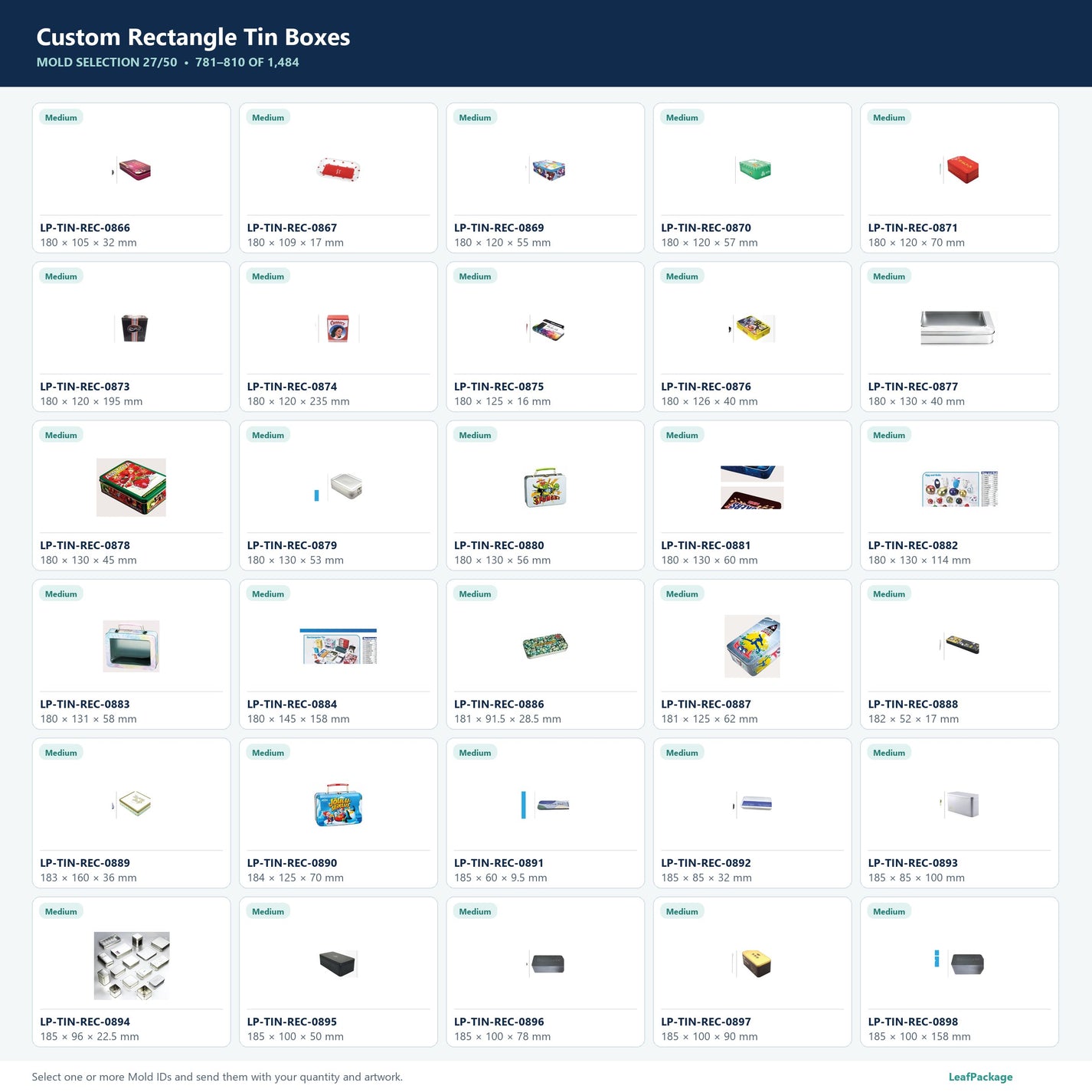The width and height of the screenshot is (1092, 1092).
Task: View the LP-TIN-REC-0869 product image
Action: pos(546,170)
